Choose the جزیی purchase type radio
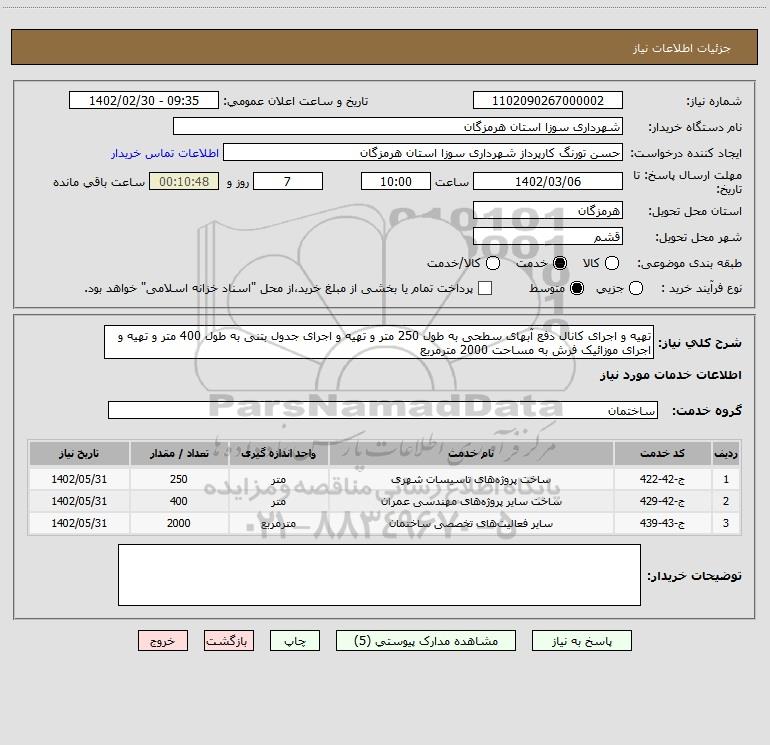Viewport: 770px width, 745px height. point(635,288)
